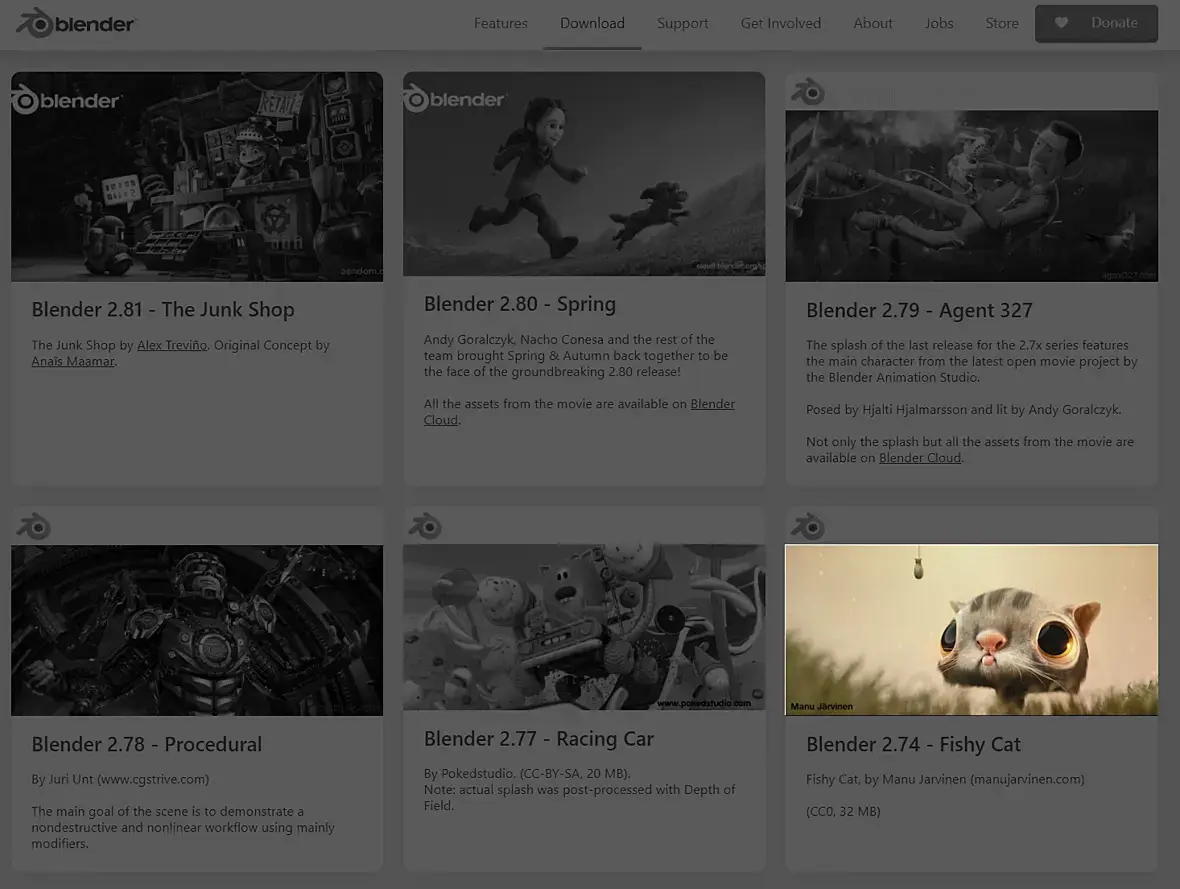
Task: Open the Procedural robot splash image
Action: coord(197,630)
